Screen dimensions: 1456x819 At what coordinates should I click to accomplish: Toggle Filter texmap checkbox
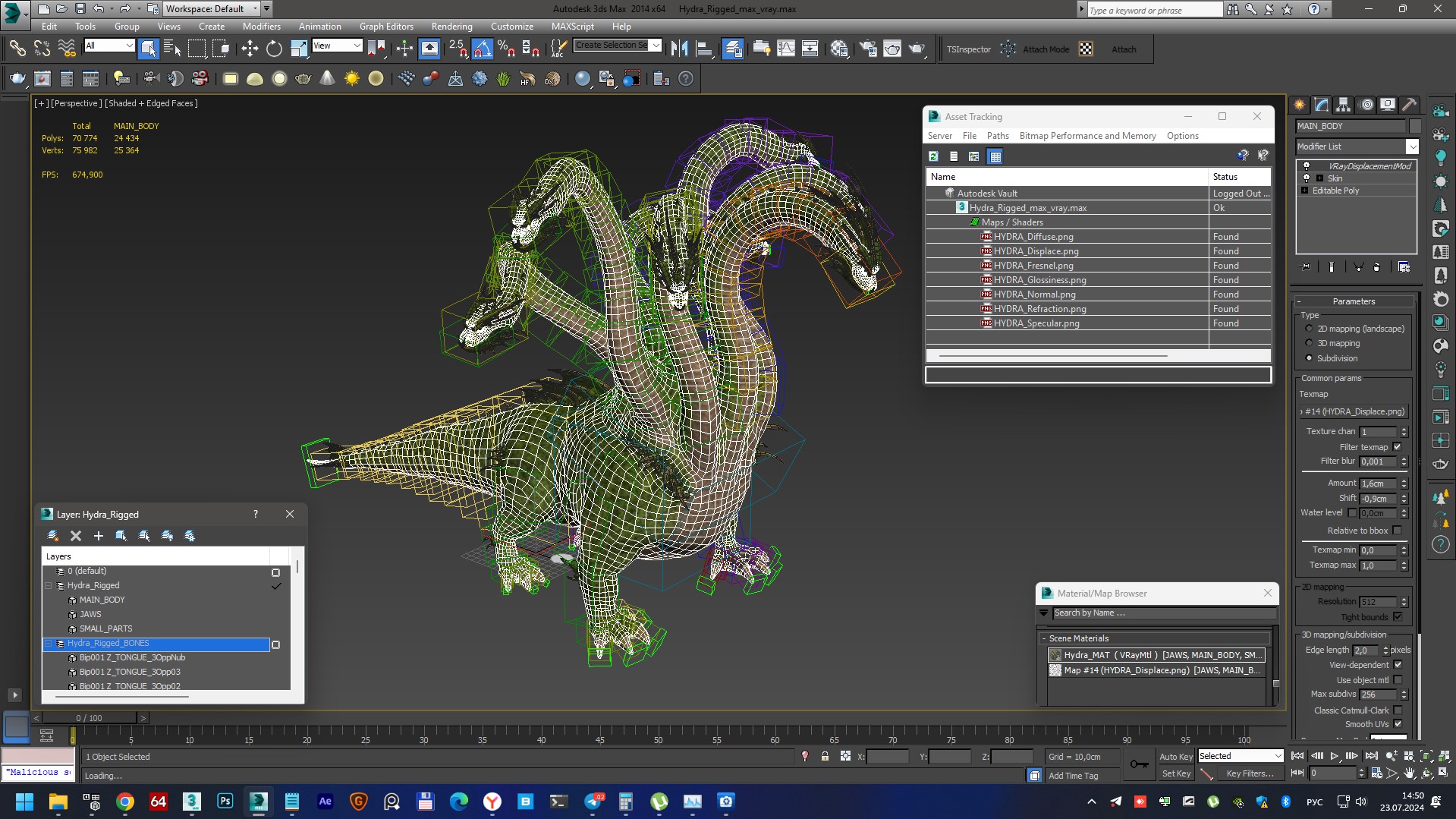pos(1397,447)
